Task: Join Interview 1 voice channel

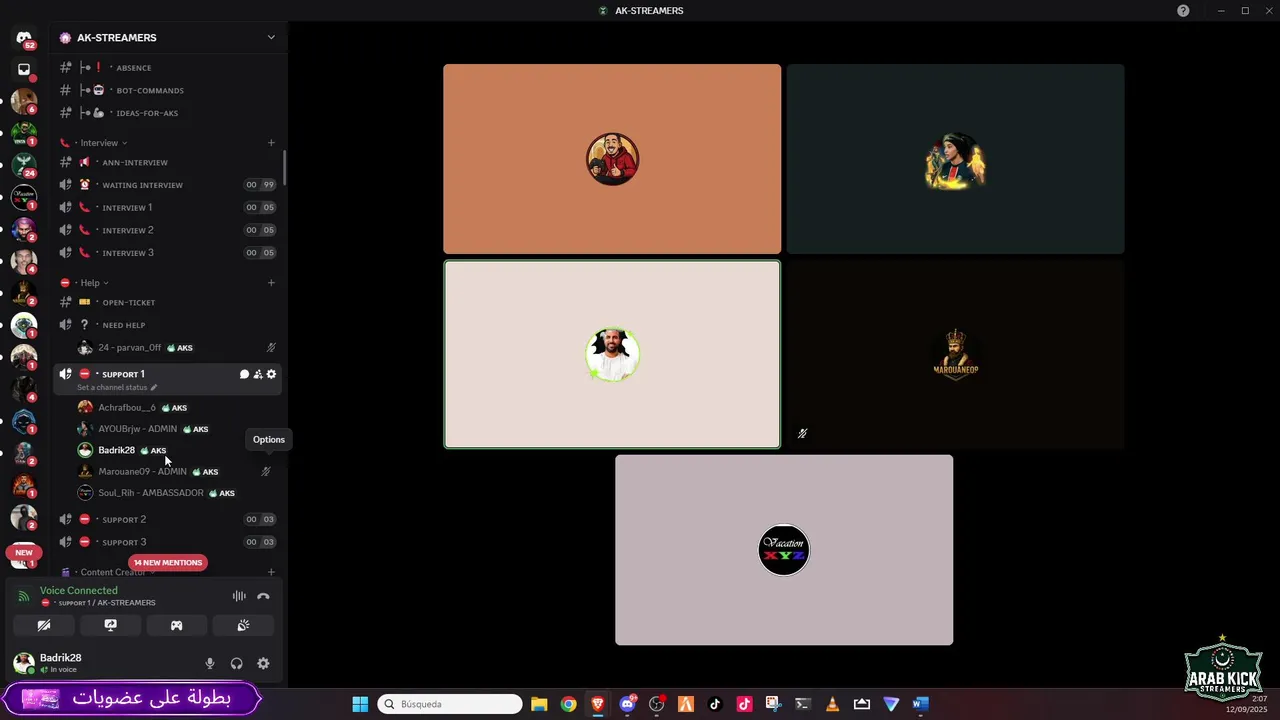Action: 167,208
